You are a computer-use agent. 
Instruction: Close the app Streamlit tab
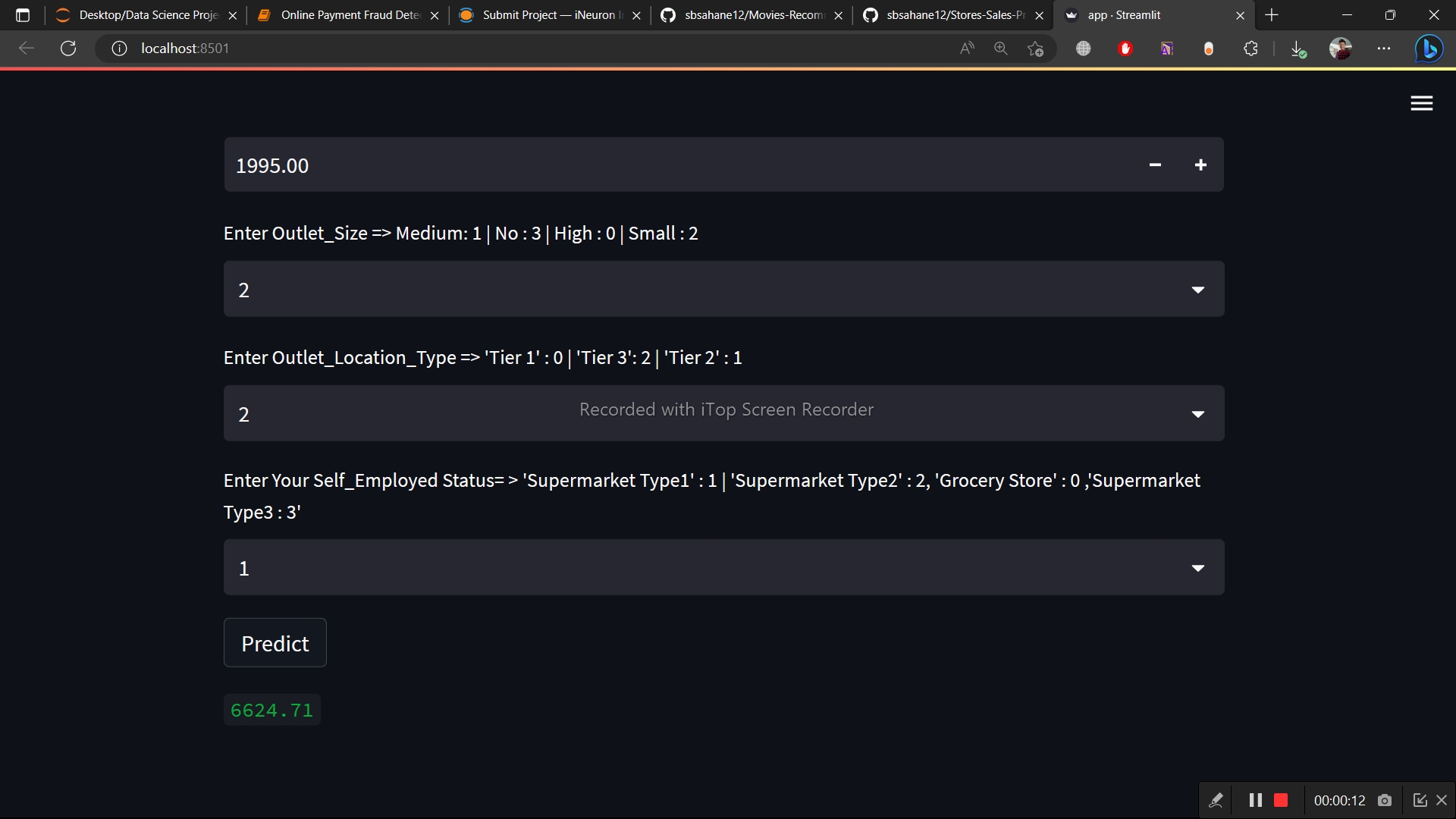(1240, 15)
